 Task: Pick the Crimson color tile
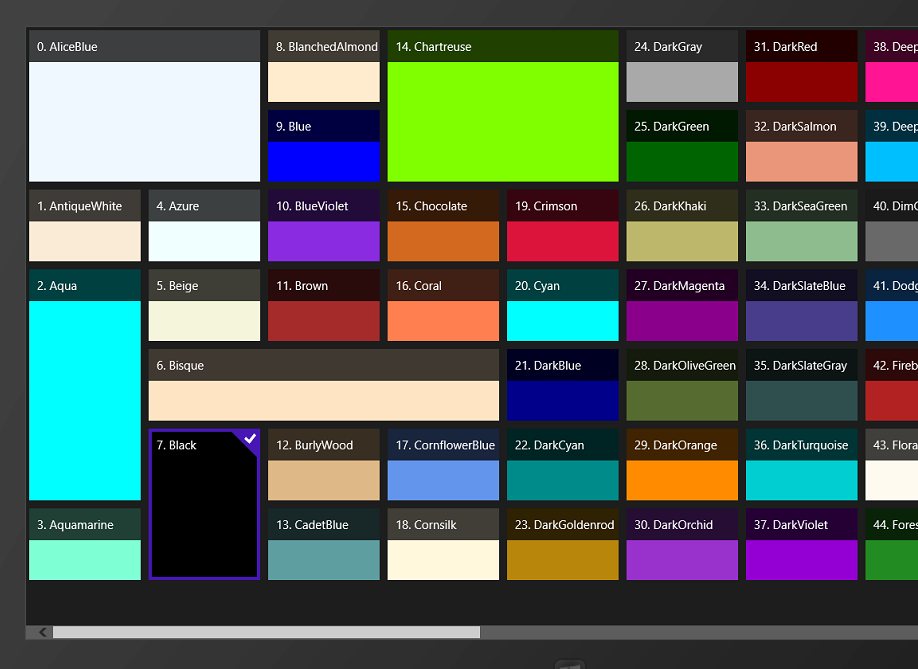coord(563,225)
